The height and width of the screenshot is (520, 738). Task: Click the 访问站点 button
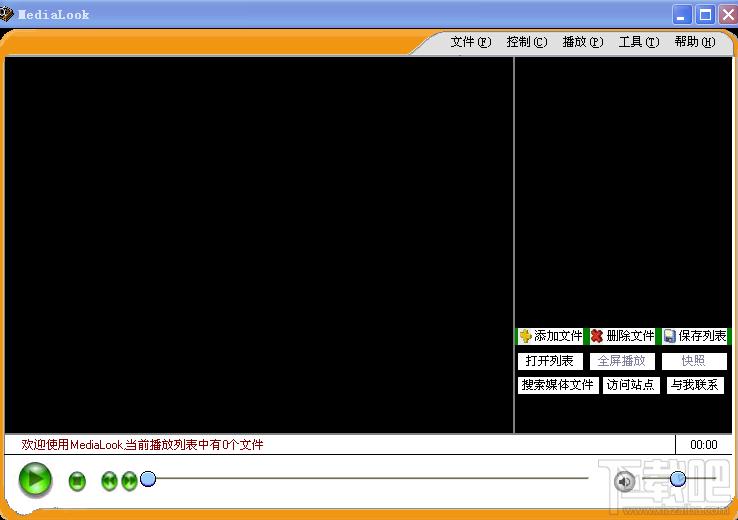point(631,385)
